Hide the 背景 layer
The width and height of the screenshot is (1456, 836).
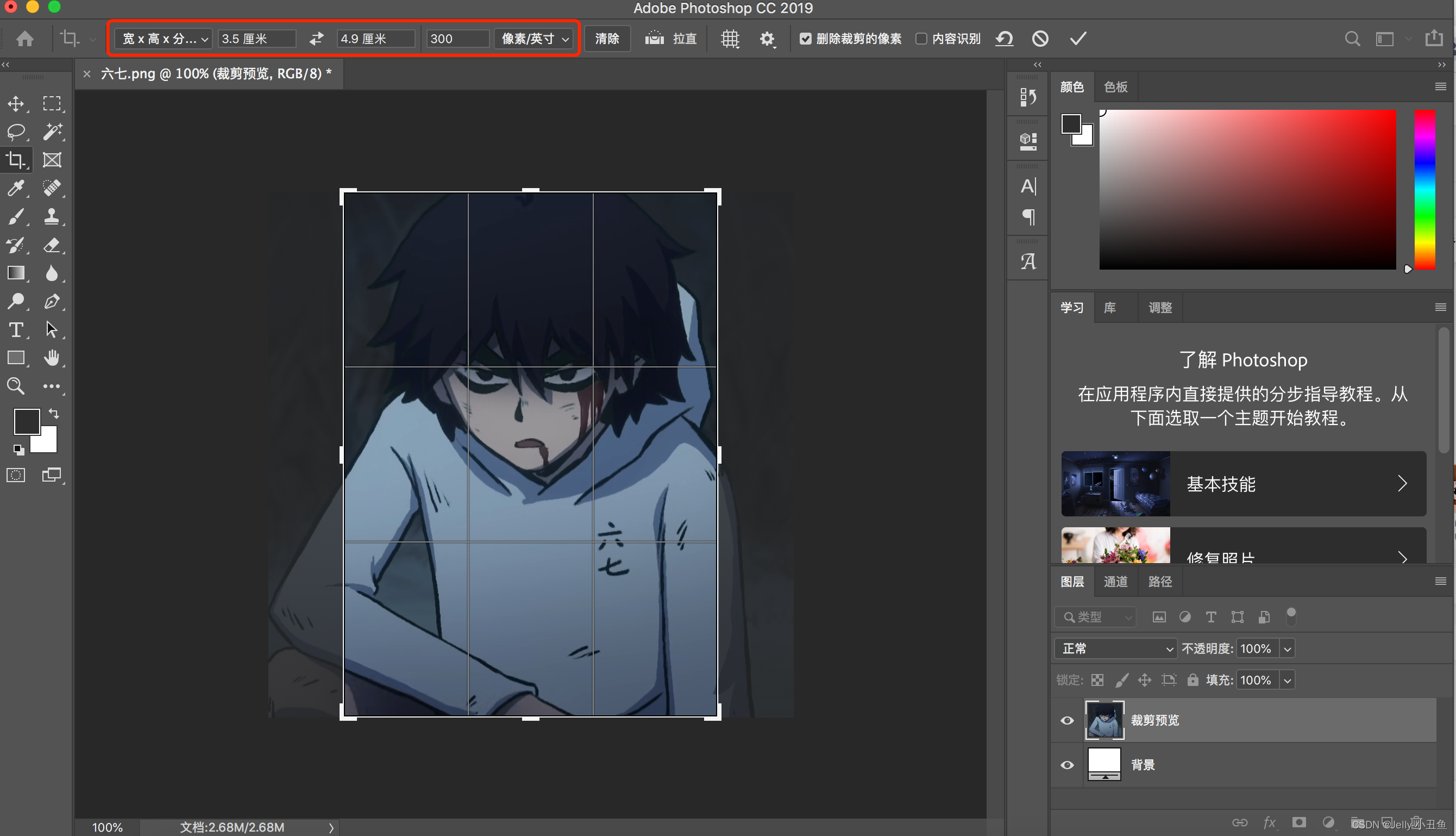[1067, 764]
